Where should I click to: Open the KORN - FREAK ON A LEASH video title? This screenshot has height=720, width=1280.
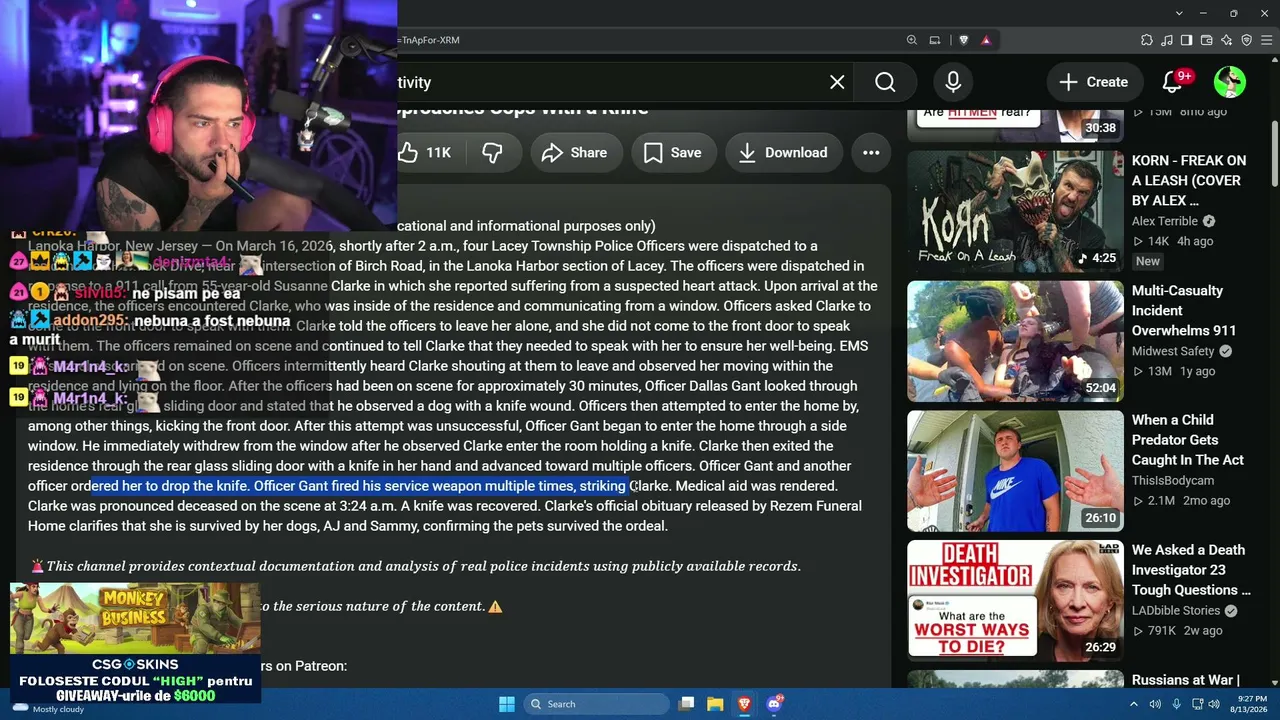pyautogui.click(x=1189, y=180)
